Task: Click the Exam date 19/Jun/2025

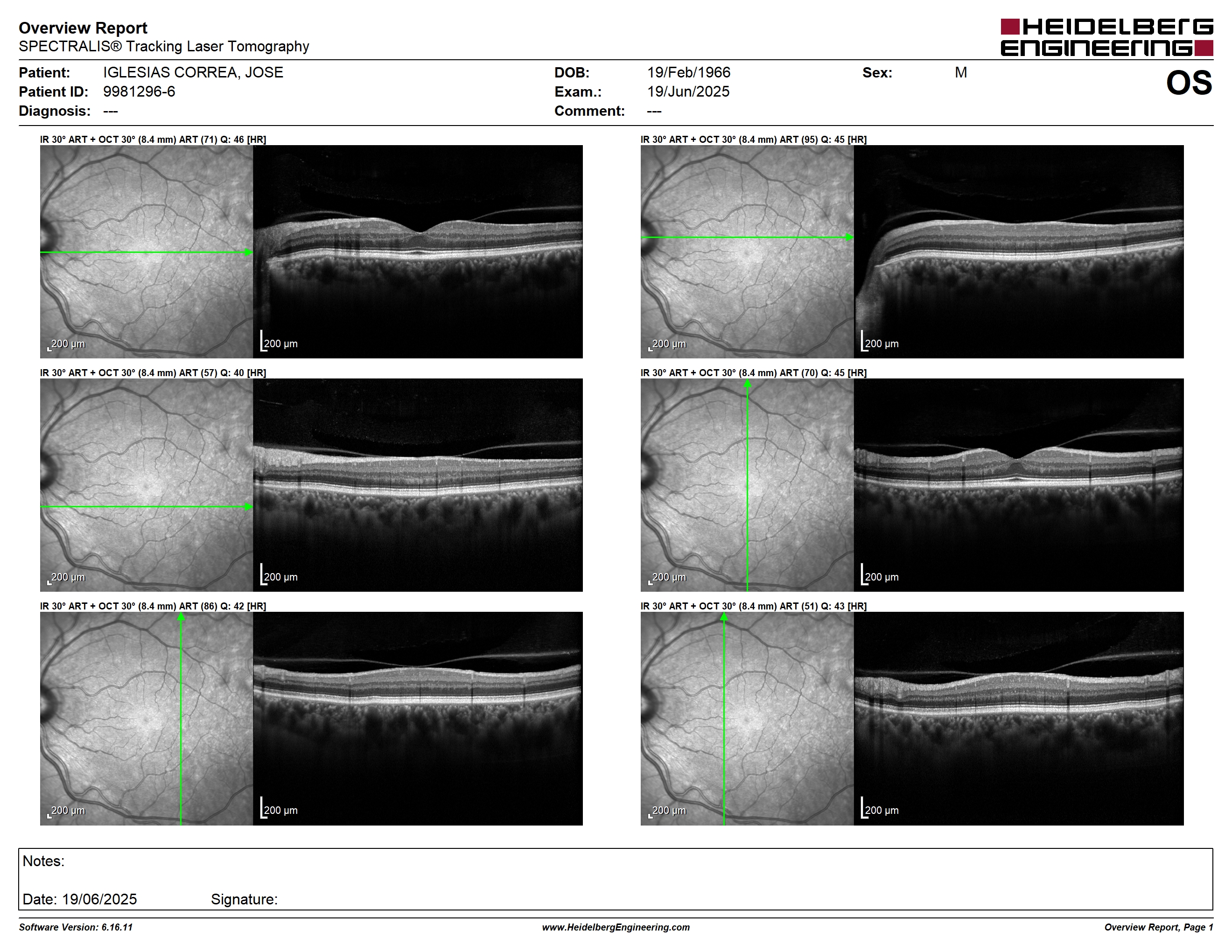Action: (688, 91)
